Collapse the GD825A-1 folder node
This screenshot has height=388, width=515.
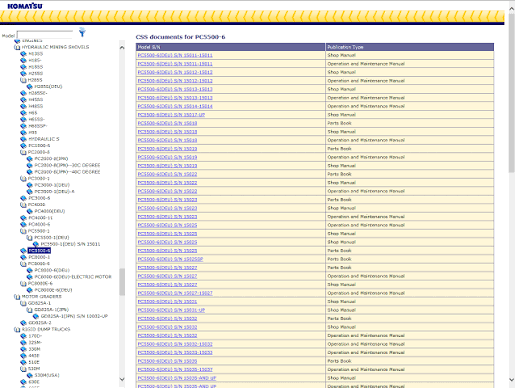coord(23,303)
